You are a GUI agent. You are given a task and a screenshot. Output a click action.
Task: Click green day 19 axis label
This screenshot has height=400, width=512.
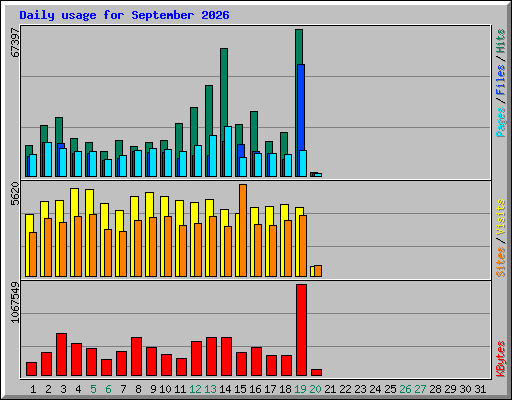300,389
